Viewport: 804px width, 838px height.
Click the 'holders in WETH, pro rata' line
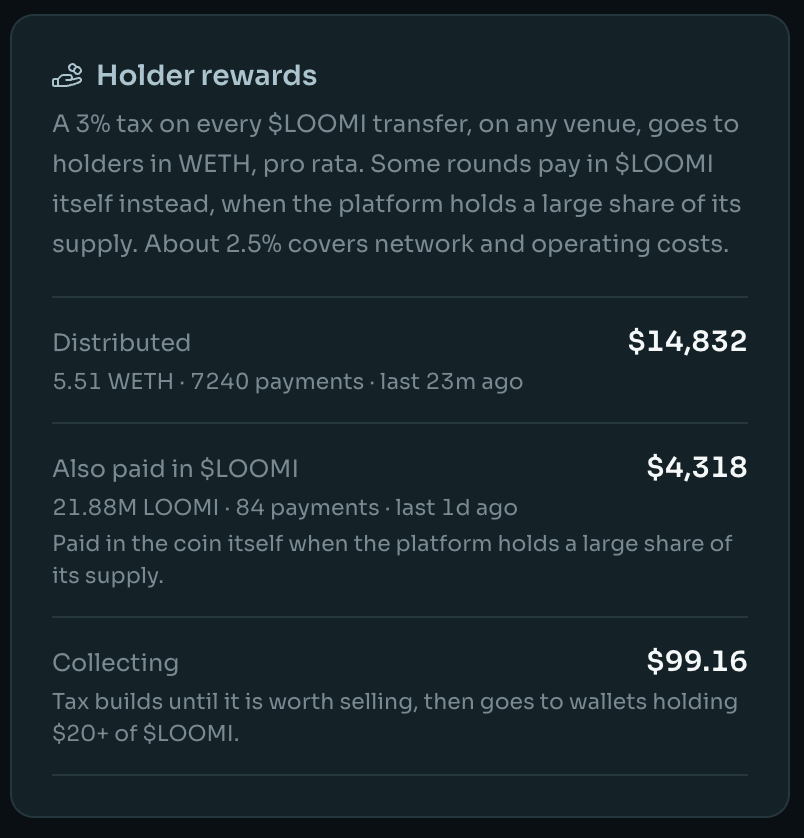coord(208,164)
